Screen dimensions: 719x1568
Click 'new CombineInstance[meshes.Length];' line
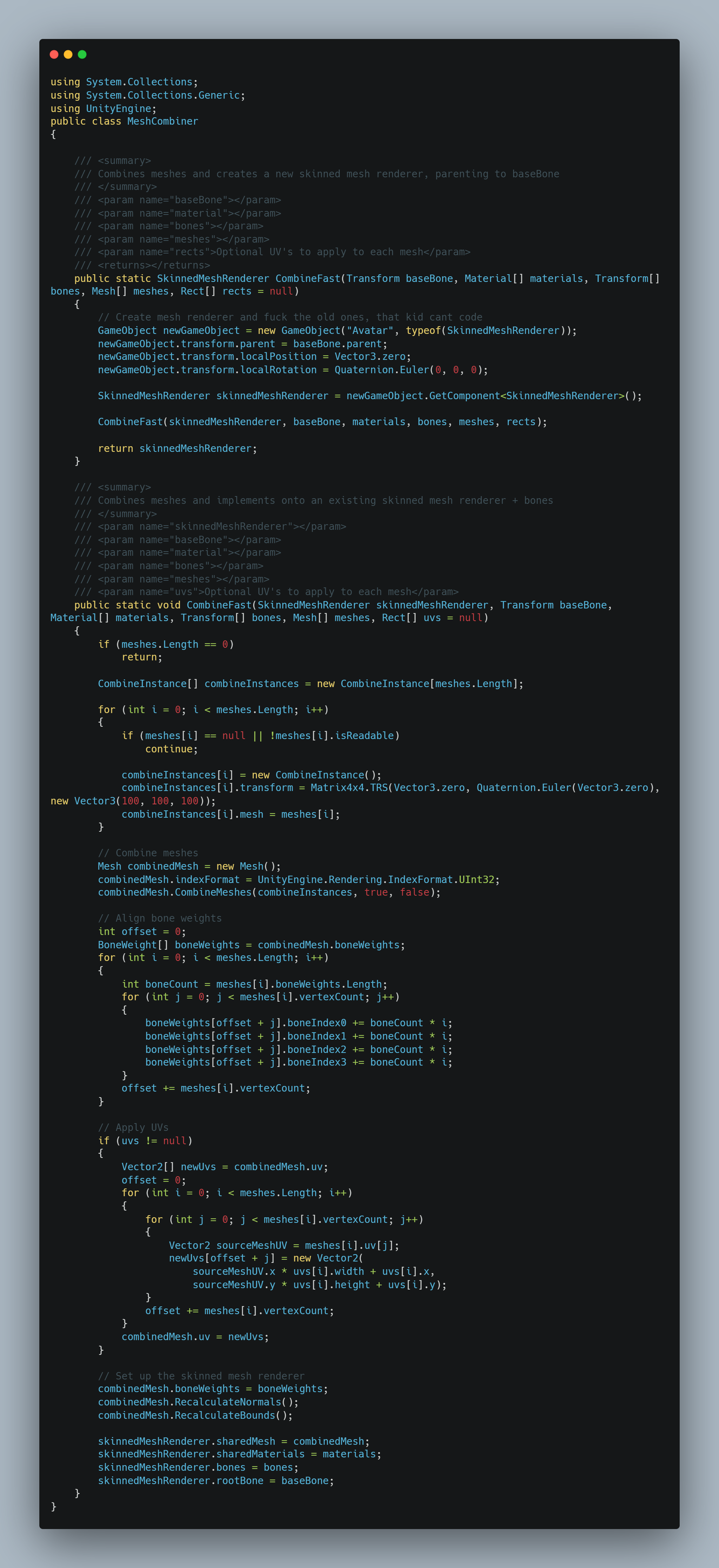coord(310,684)
